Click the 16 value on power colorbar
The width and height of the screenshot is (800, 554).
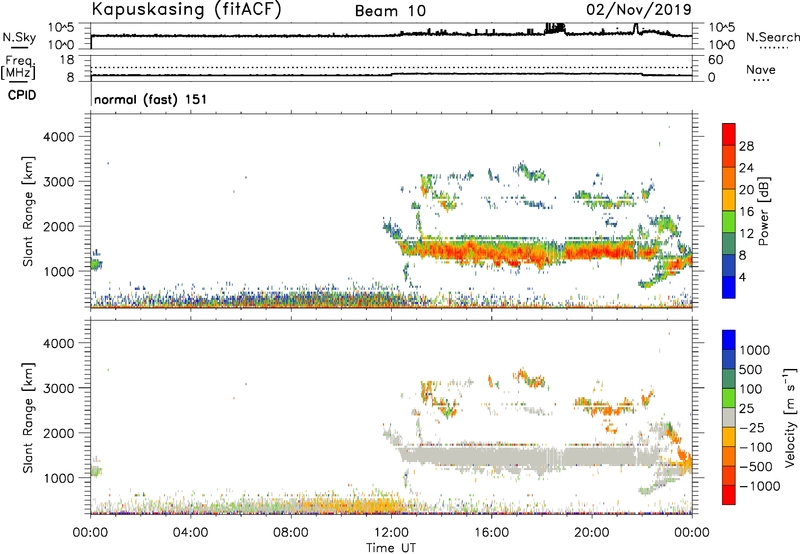click(746, 212)
